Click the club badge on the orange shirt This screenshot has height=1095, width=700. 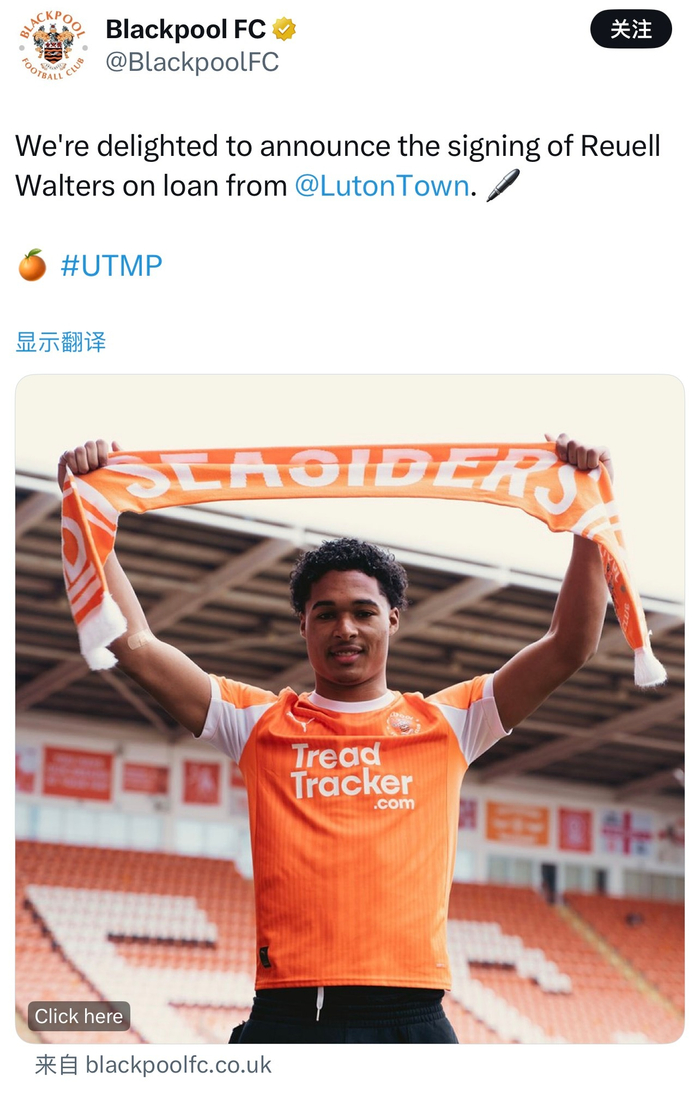pos(402,723)
